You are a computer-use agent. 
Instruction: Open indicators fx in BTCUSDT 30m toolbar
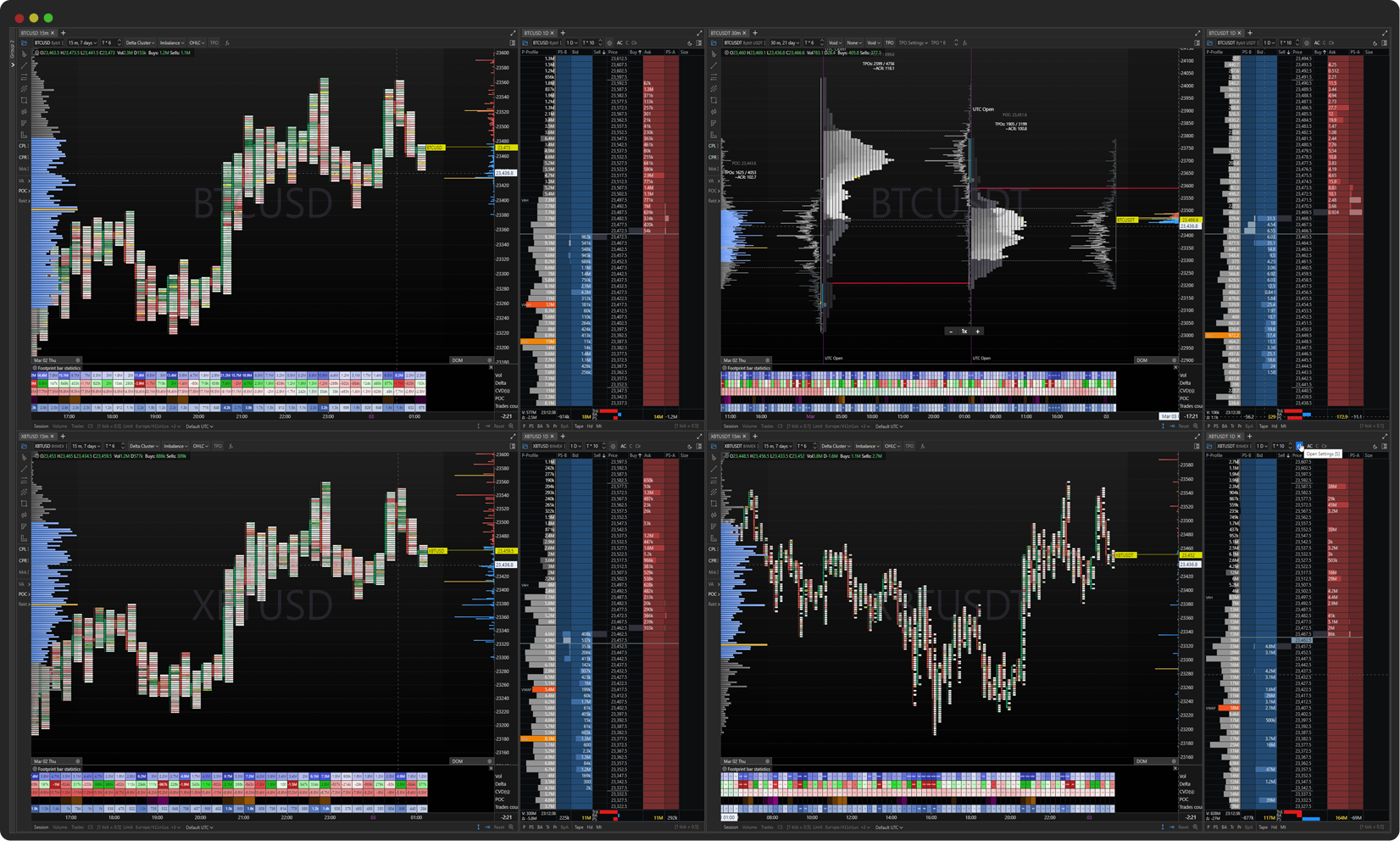[965, 42]
